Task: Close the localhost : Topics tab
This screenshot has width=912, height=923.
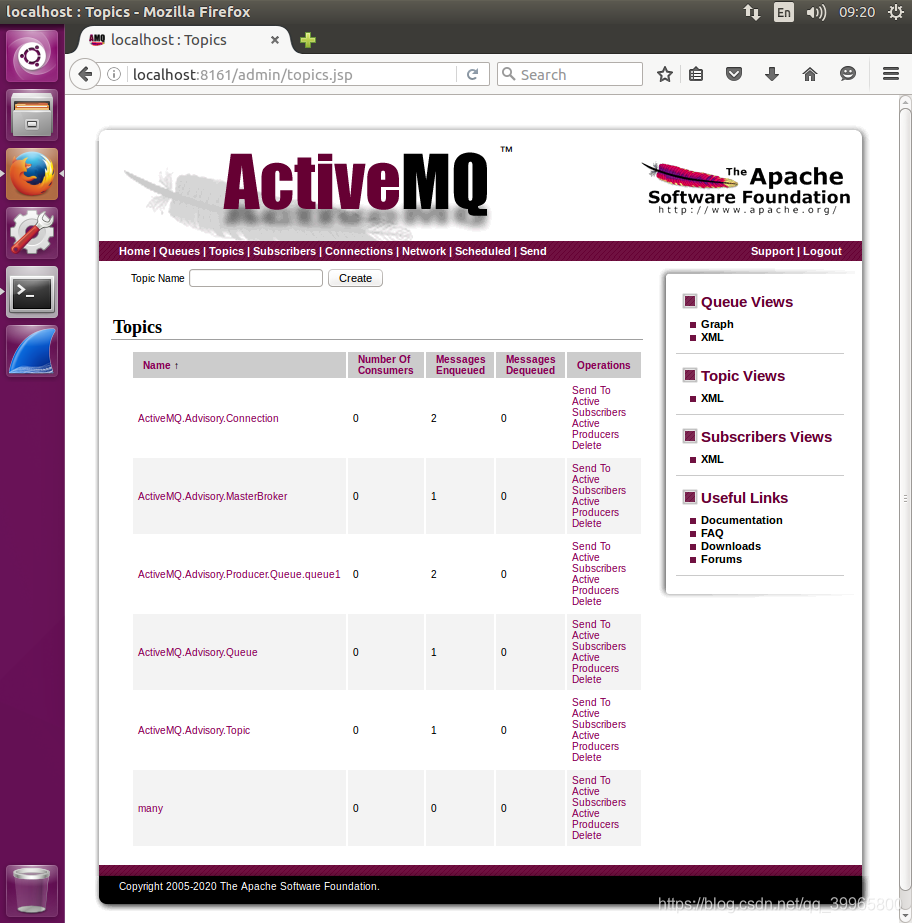Action: pyautogui.click(x=274, y=40)
